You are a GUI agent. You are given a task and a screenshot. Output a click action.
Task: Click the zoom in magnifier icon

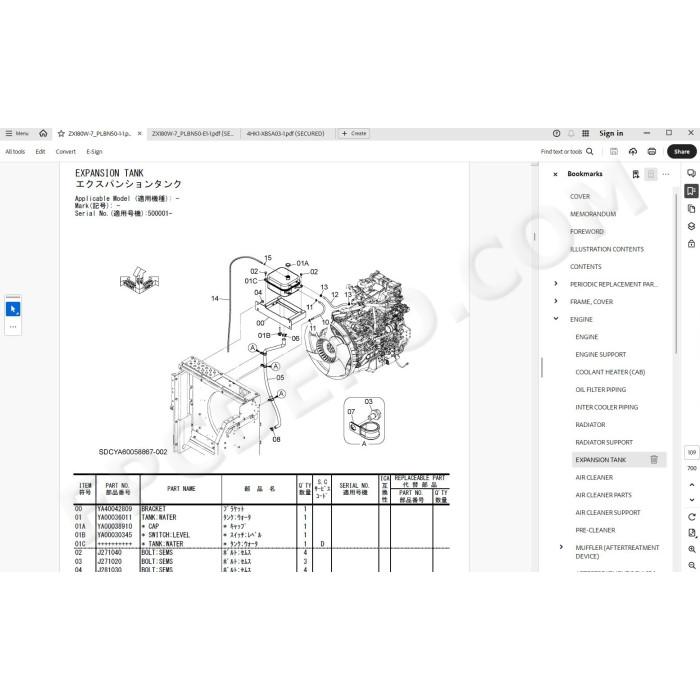pyautogui.click(x=692, y=549)
